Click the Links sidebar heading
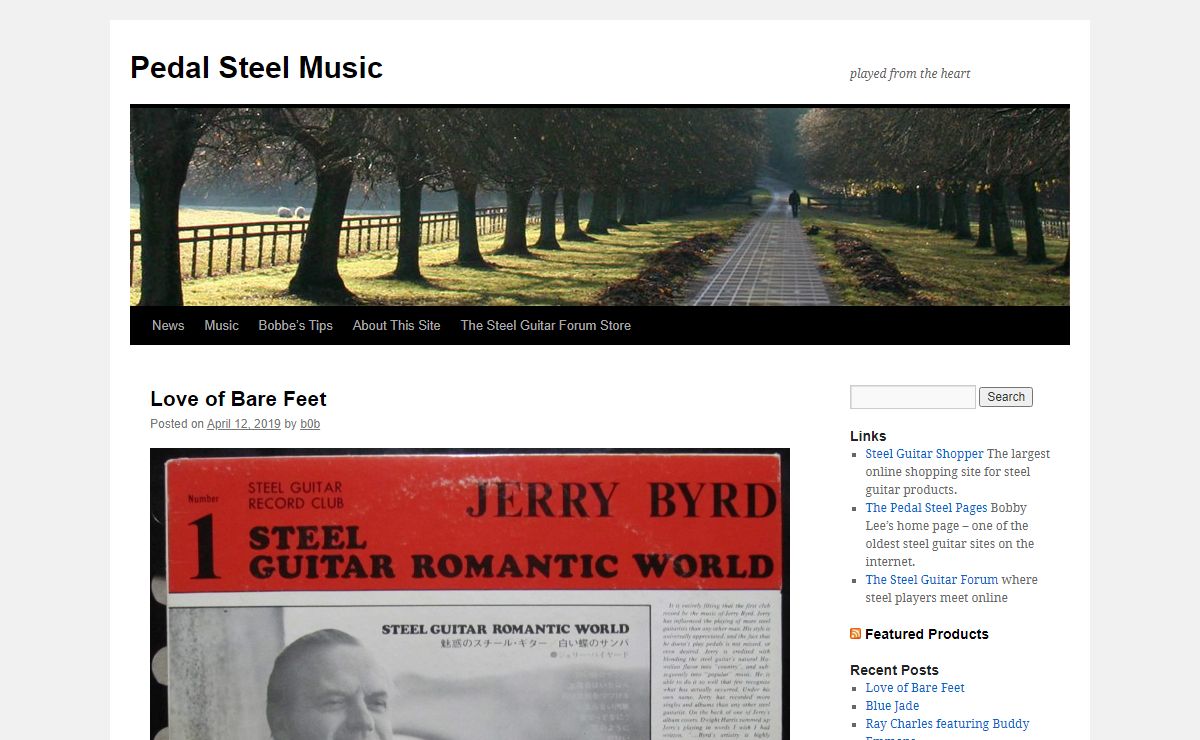 868,436
